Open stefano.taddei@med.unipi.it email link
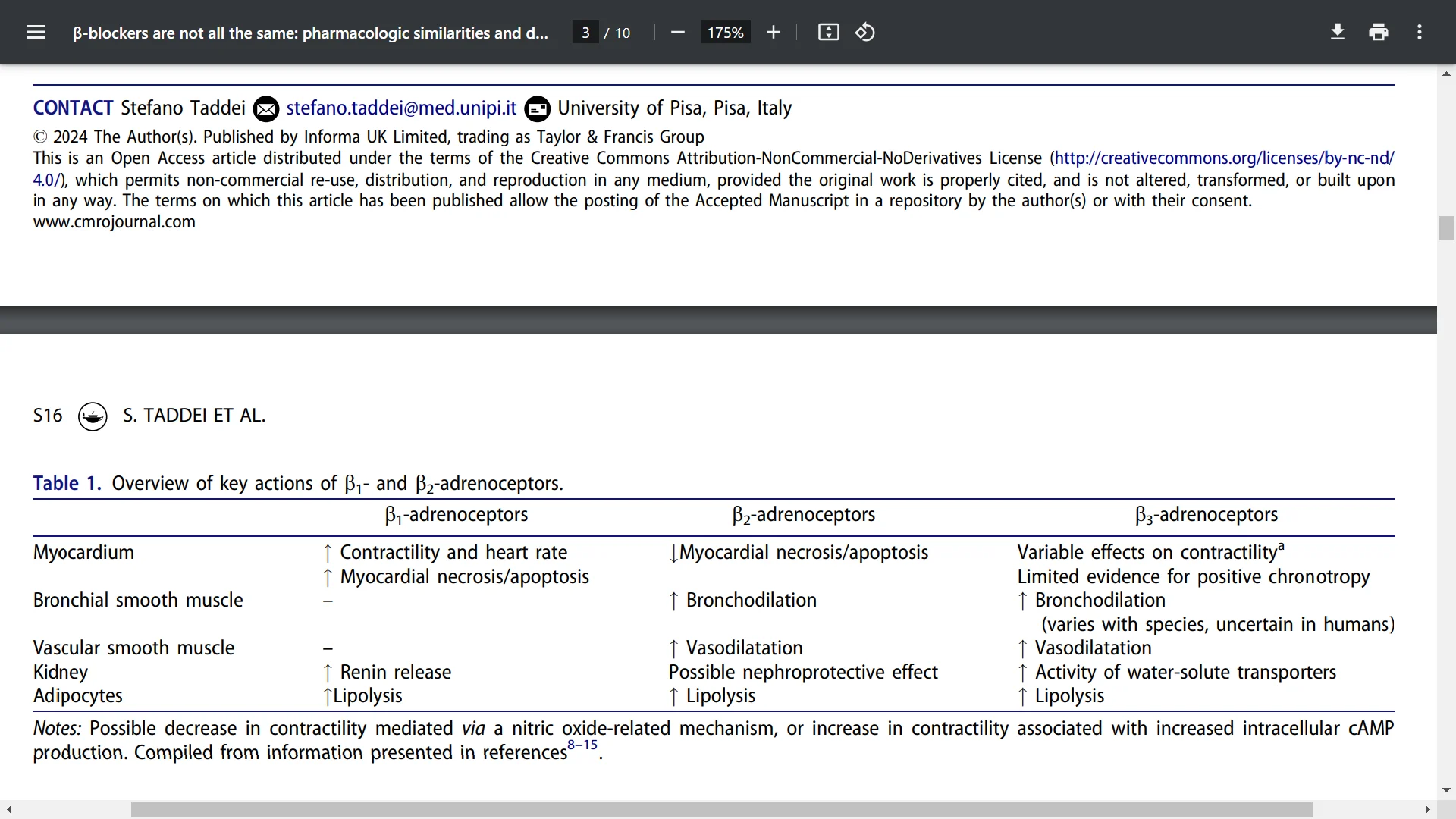 point(401,108)
